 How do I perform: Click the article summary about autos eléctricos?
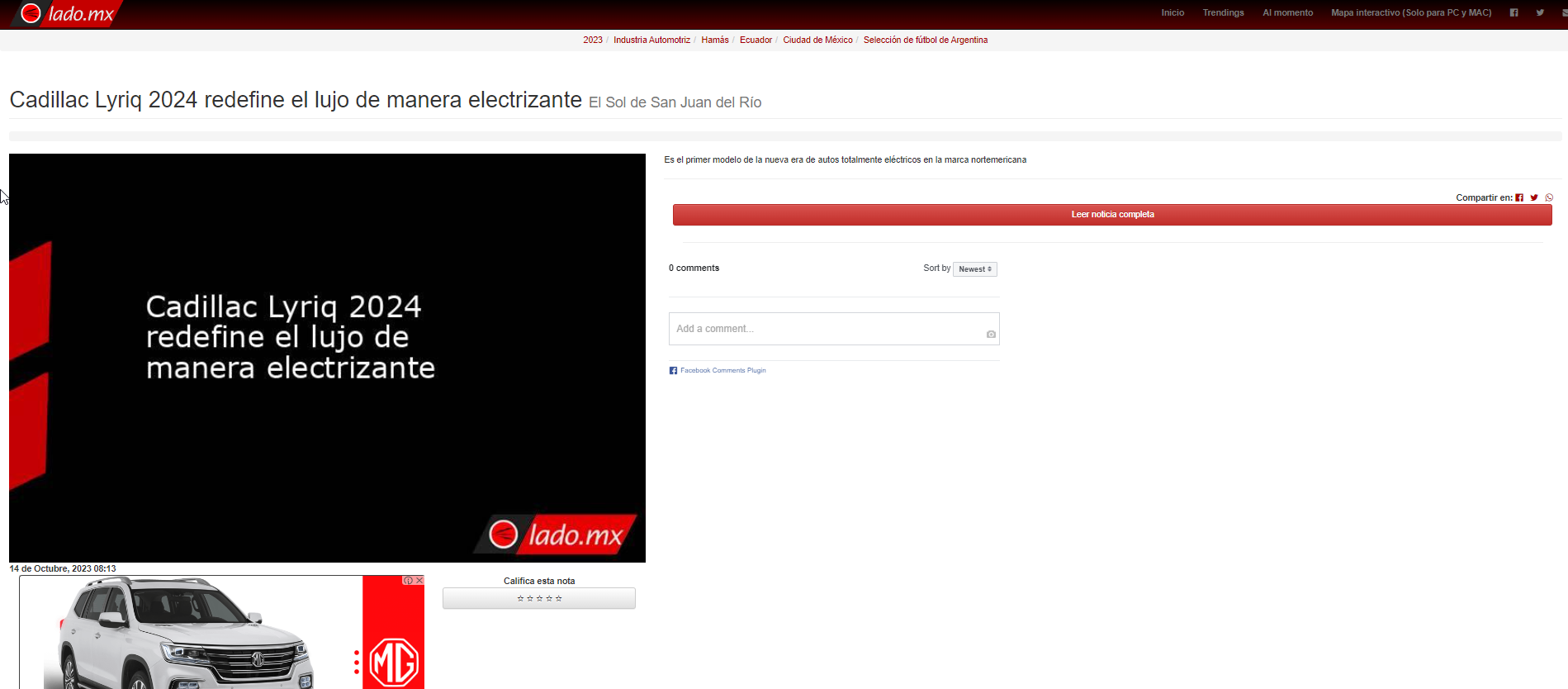point(846,159)
